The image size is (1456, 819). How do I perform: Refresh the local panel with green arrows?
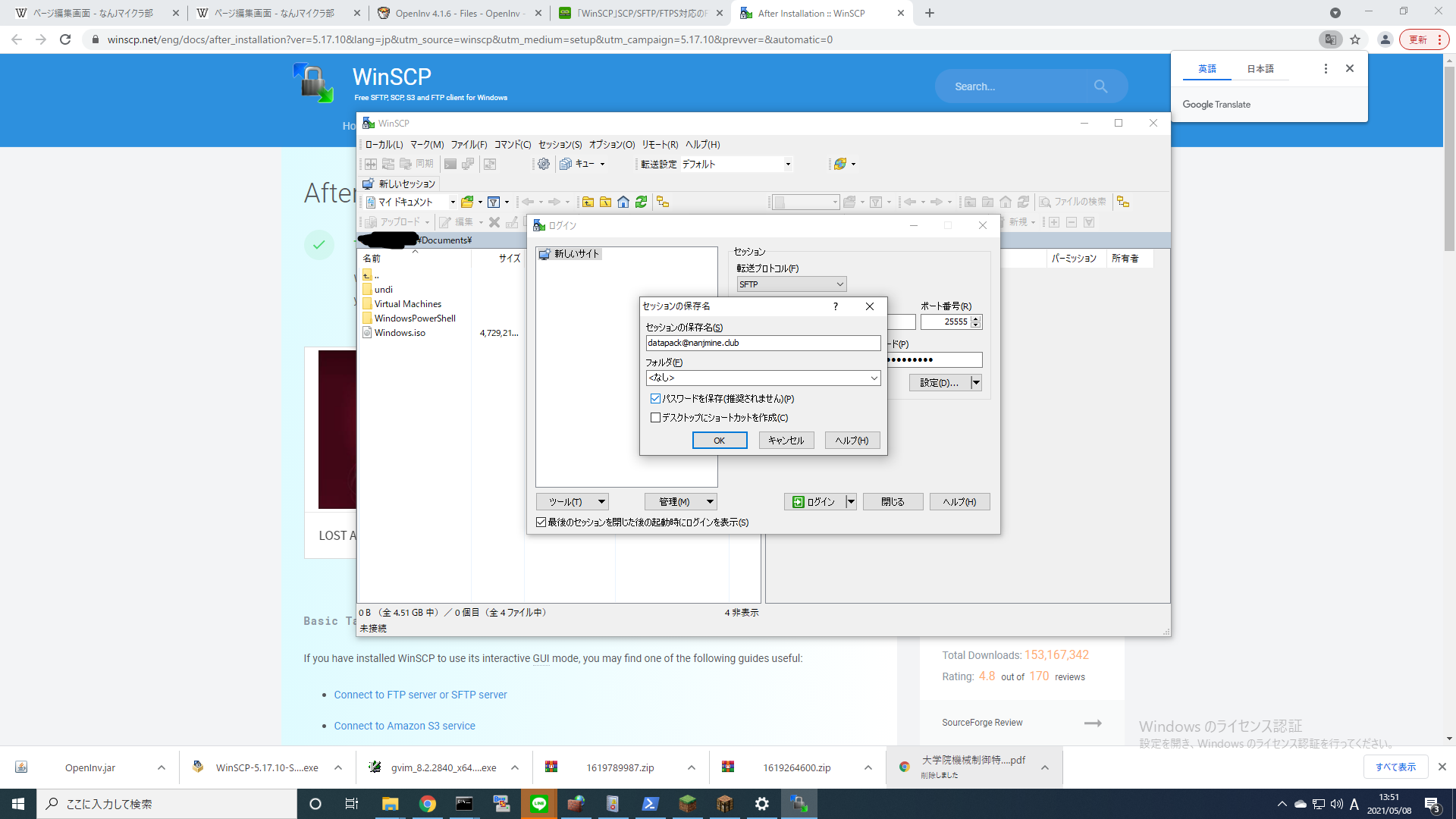[x=642, y=202]
